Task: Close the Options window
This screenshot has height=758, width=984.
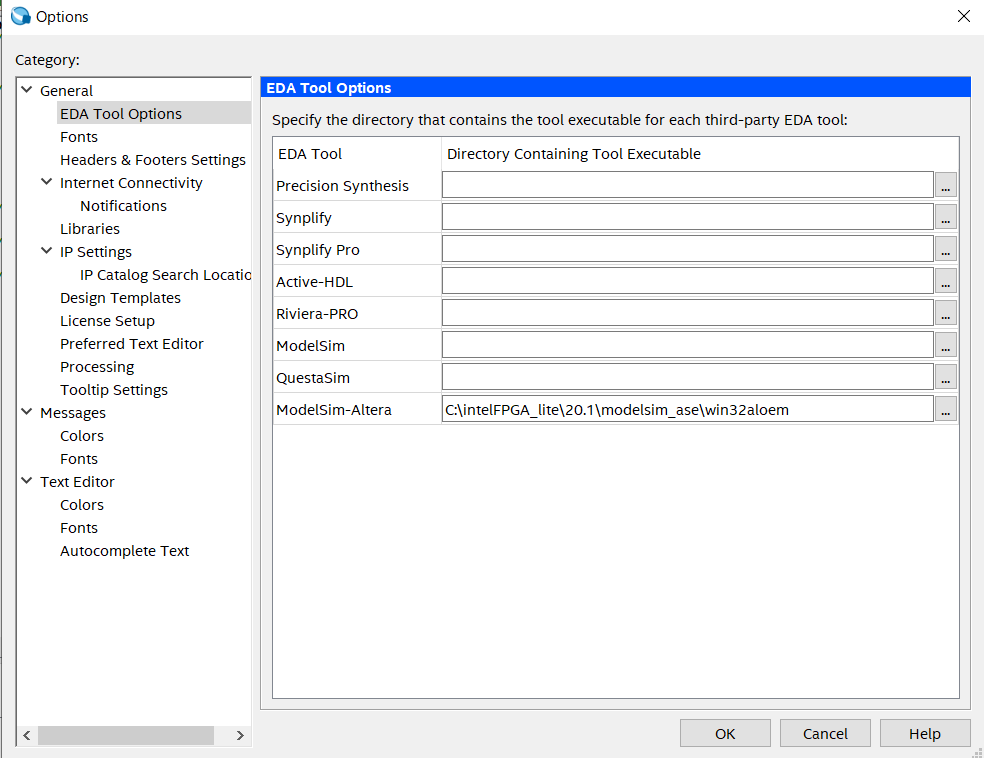Action: pyautogui.click(x=963, y=16)
